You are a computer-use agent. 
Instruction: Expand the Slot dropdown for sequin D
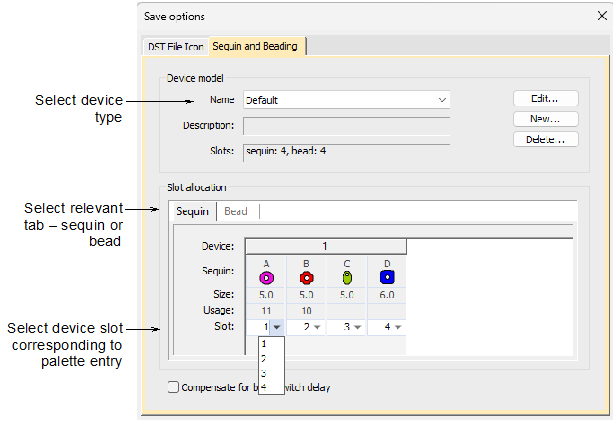coord(398,327)
